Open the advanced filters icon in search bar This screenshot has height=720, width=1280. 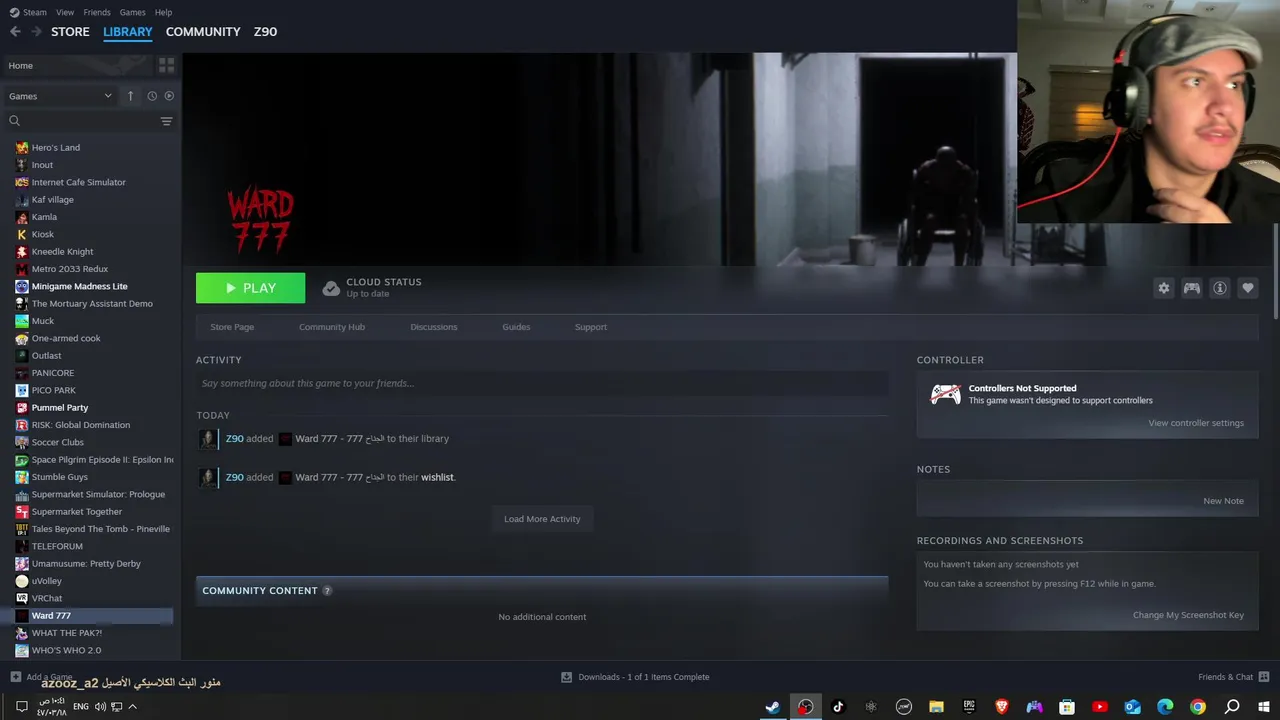click(166, 121)
